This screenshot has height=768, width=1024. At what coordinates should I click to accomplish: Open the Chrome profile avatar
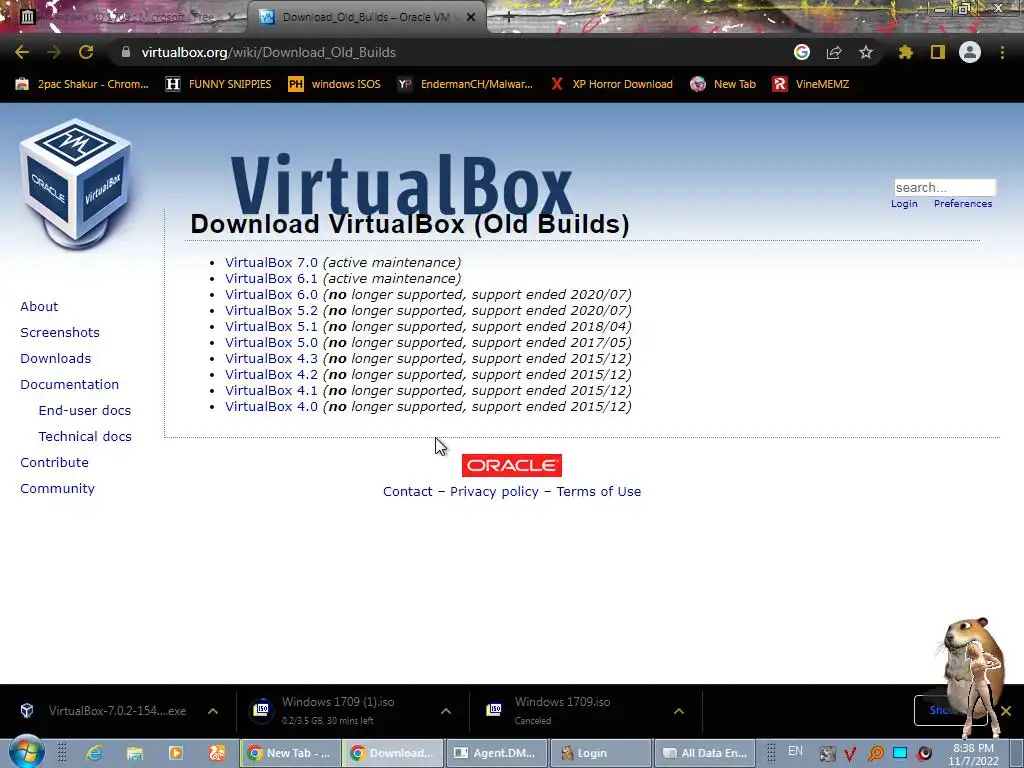[x=970, y=52]
